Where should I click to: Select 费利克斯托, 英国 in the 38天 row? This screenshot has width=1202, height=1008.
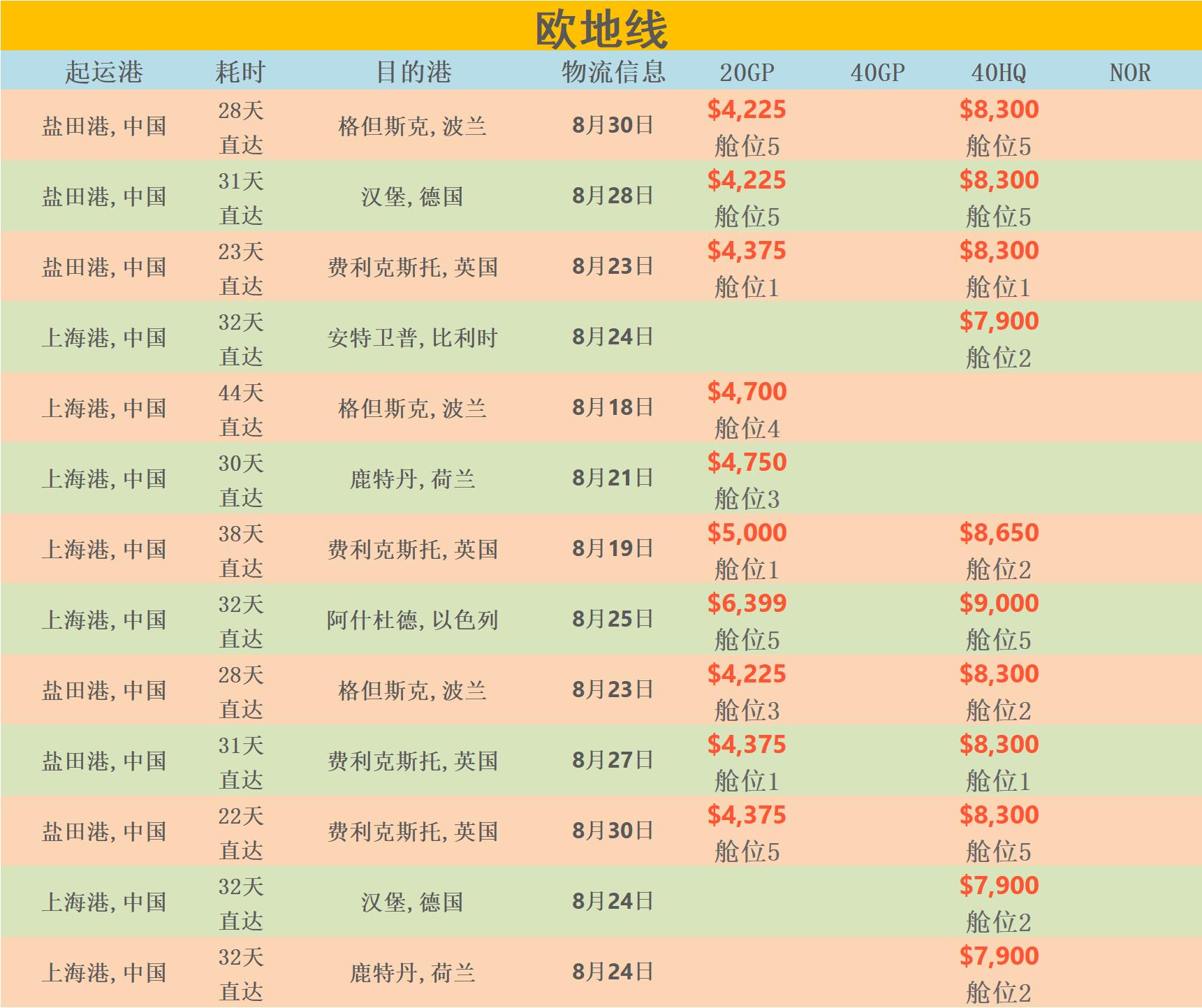pos(413,550)
